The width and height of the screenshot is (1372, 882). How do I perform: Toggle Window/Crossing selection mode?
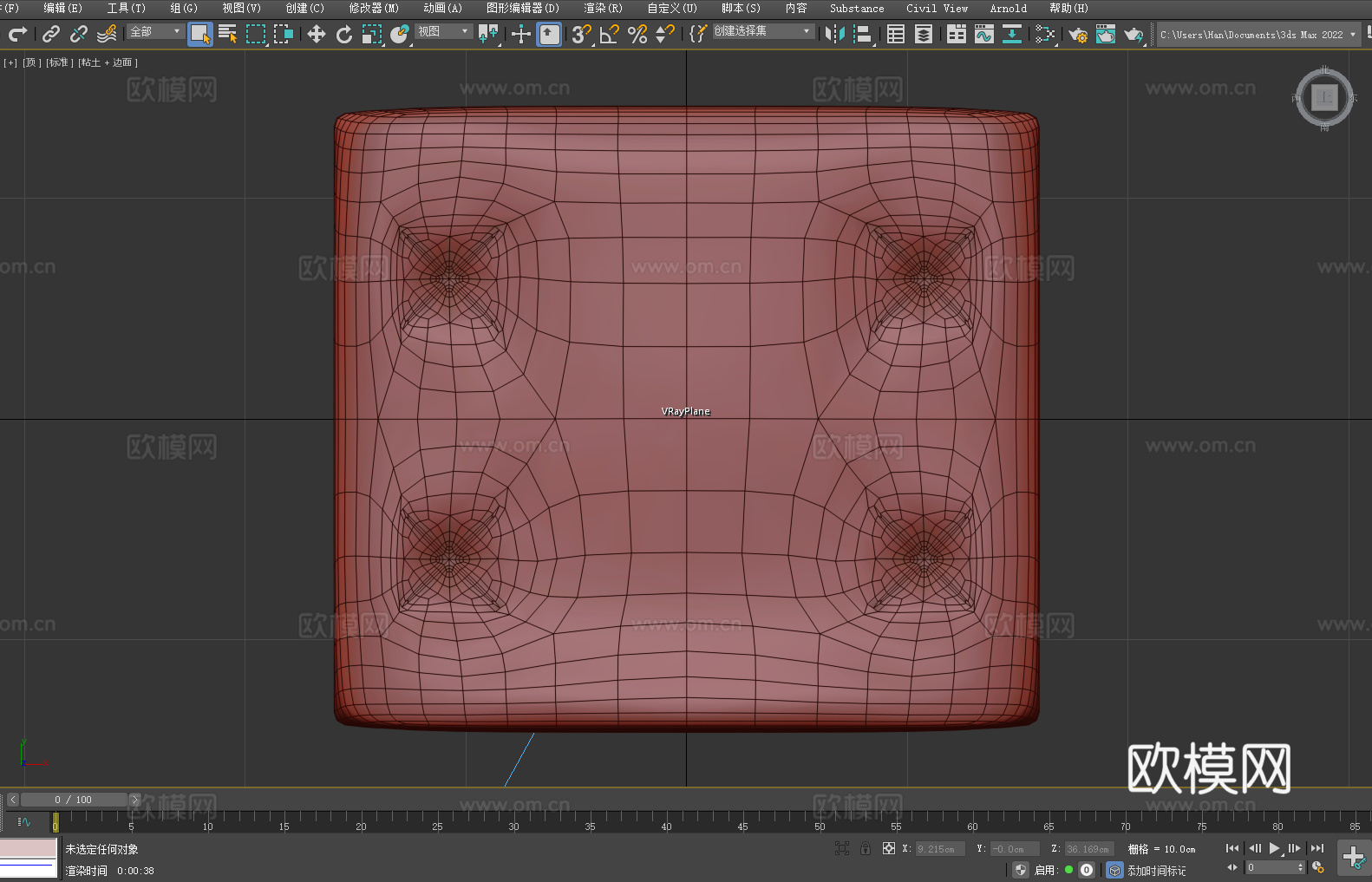284,34
